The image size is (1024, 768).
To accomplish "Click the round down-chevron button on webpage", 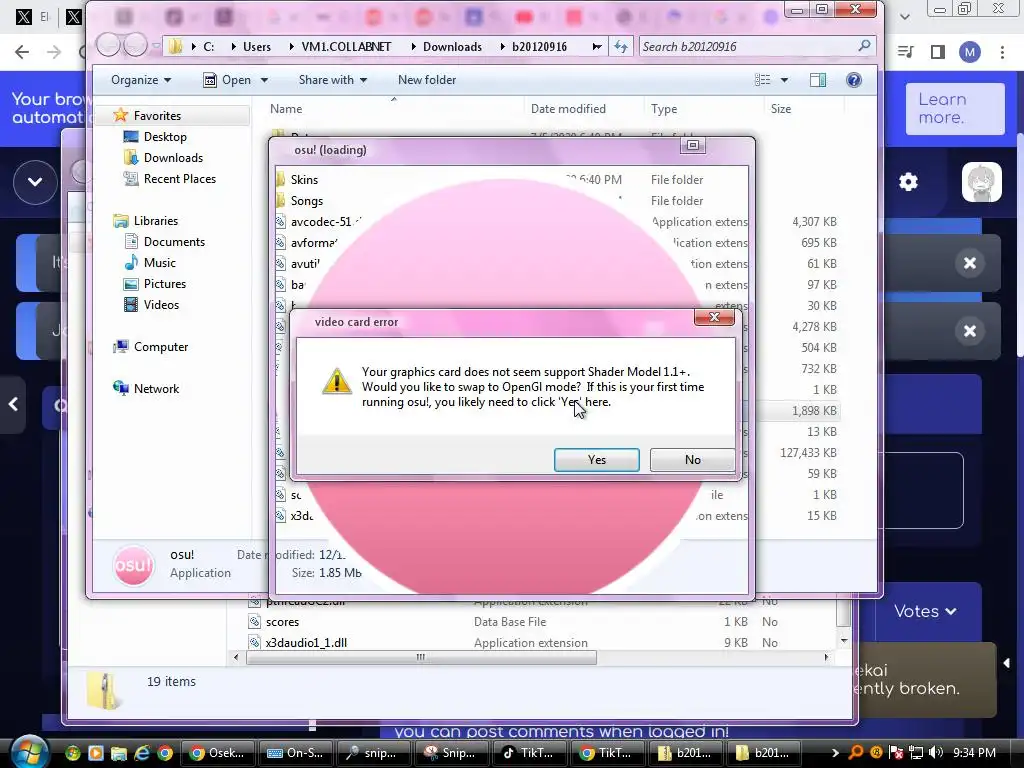I will 35,182.
